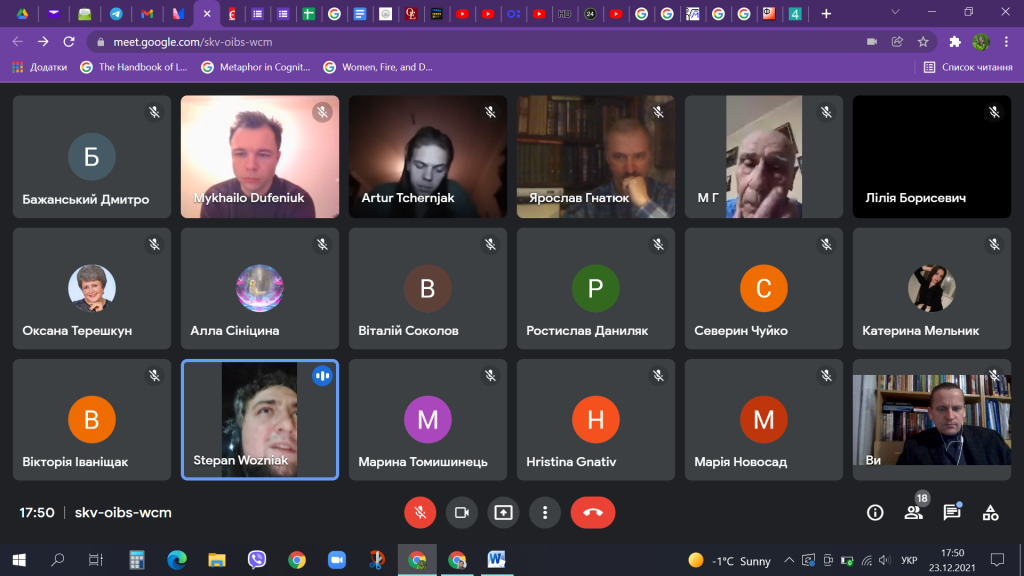Open the activities shapes icon

point(991,513)
